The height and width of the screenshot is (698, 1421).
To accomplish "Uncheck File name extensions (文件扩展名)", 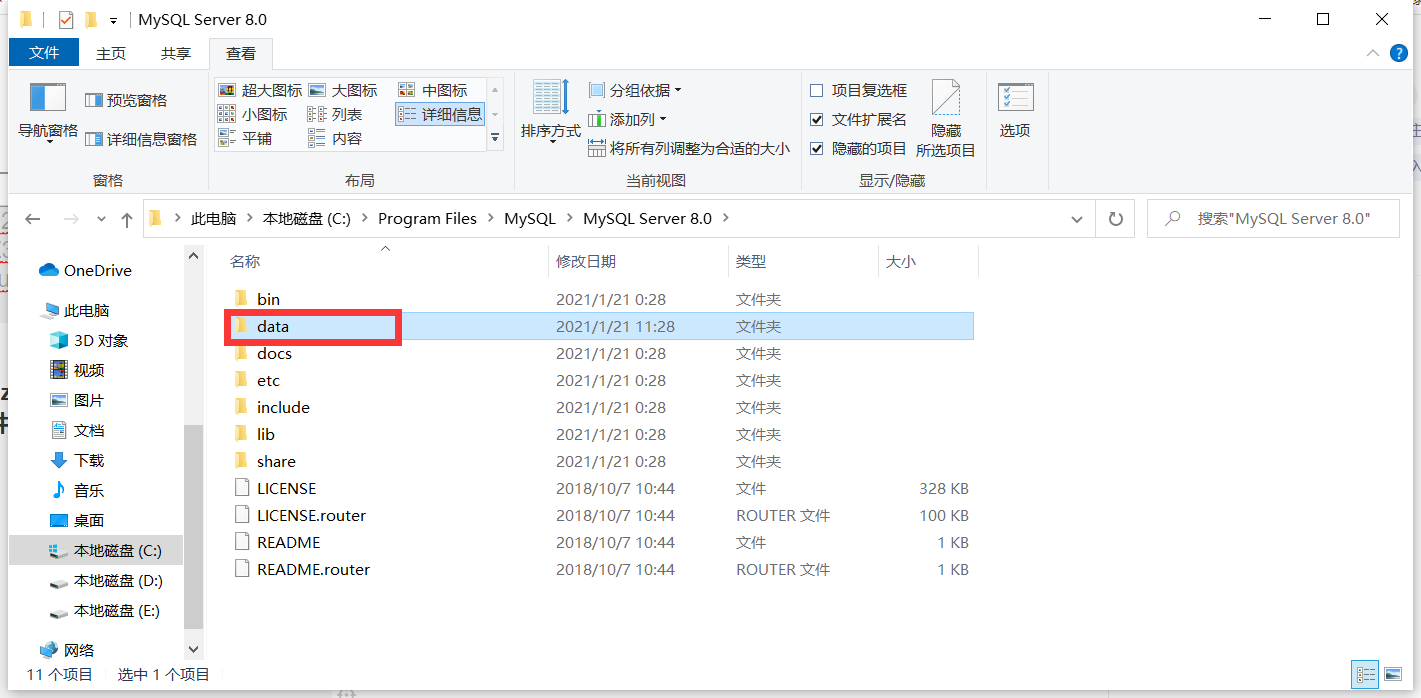I will pos(858,119).
